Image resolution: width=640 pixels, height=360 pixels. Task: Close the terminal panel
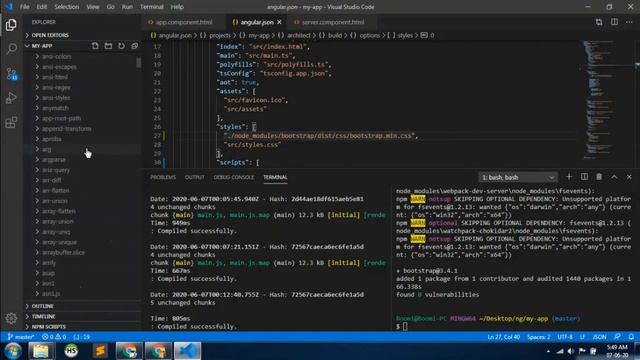tap(629, 177)
